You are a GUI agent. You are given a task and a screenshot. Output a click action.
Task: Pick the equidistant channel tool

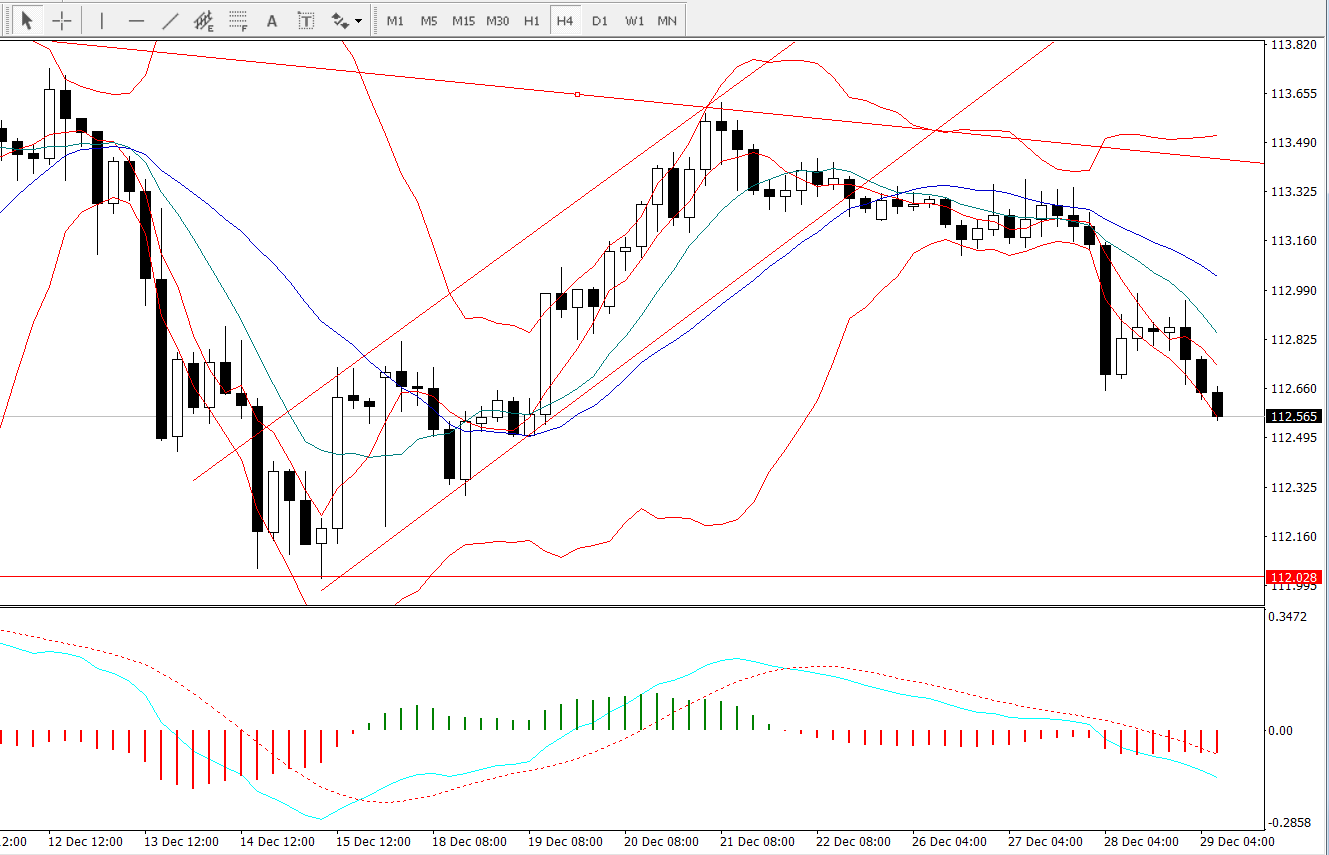[x=204, y=20]
